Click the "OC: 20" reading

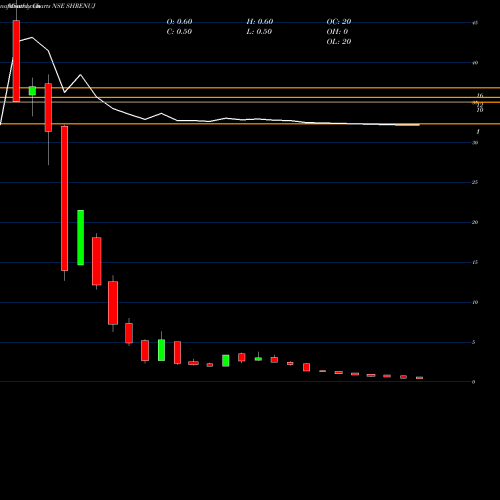(339, 22)
